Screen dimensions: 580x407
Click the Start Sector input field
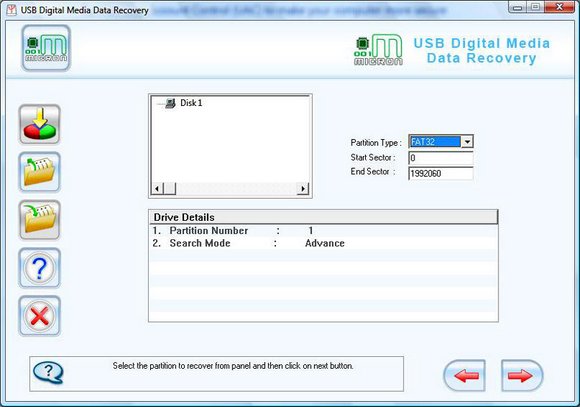[441, 158]
